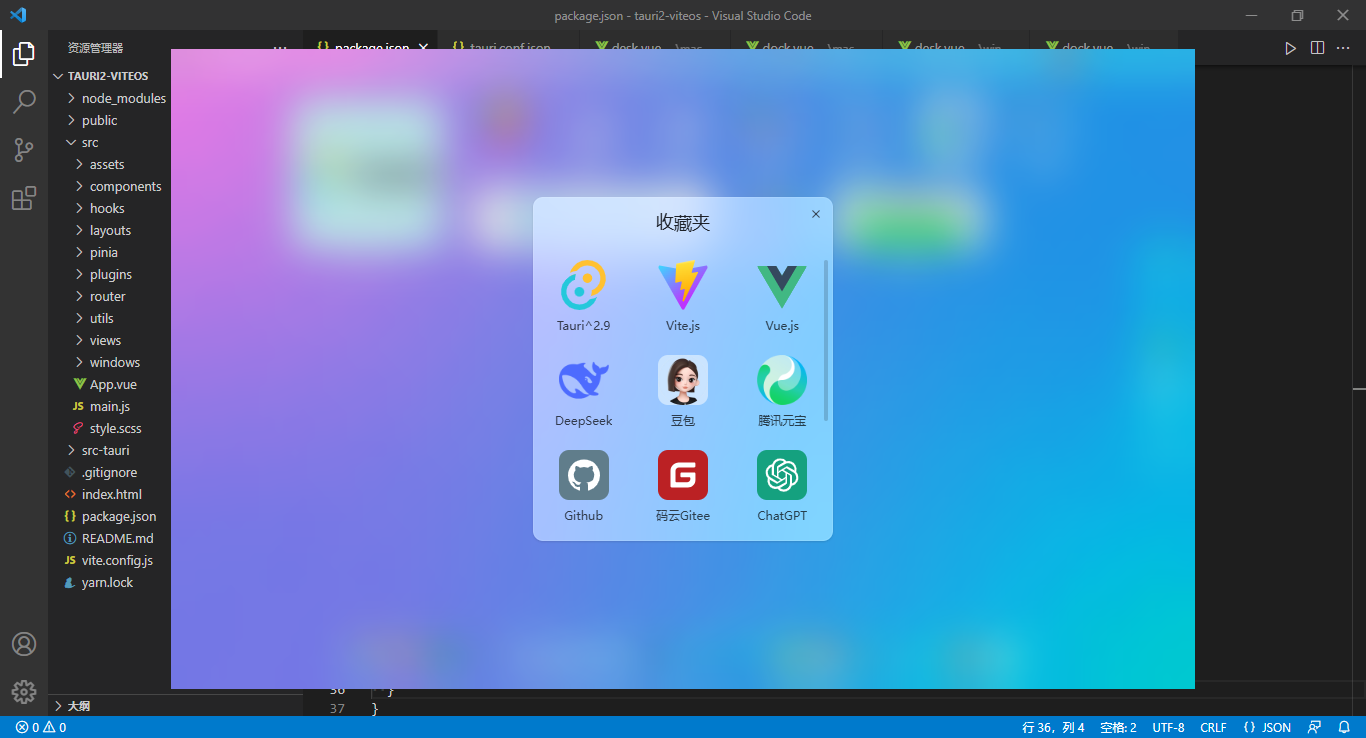Close the package.json editor tab
The image size is (1366, 738).
point(423,48)
